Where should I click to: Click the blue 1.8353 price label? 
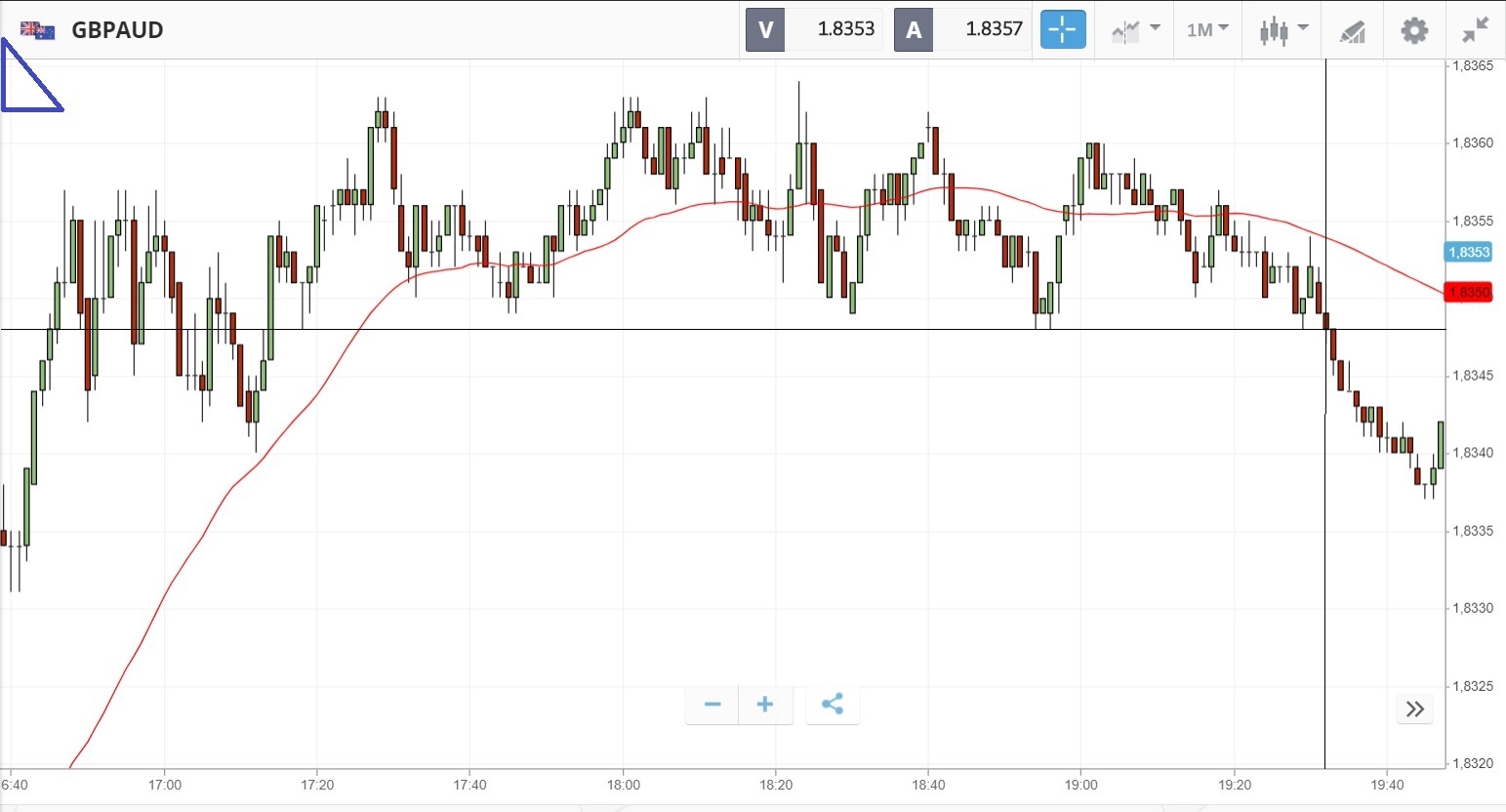[1469, 252]
